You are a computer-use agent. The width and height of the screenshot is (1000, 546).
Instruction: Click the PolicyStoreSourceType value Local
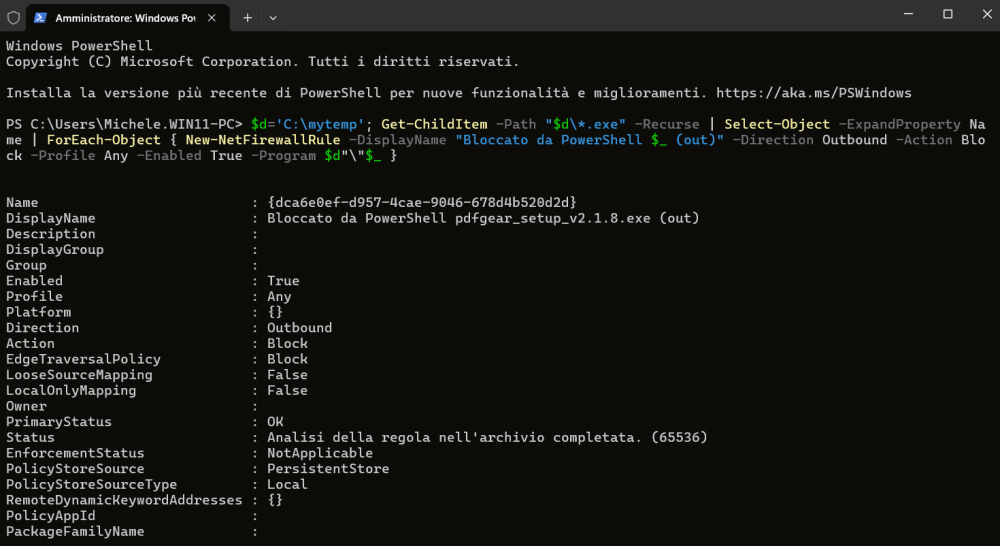pos(288,484)
